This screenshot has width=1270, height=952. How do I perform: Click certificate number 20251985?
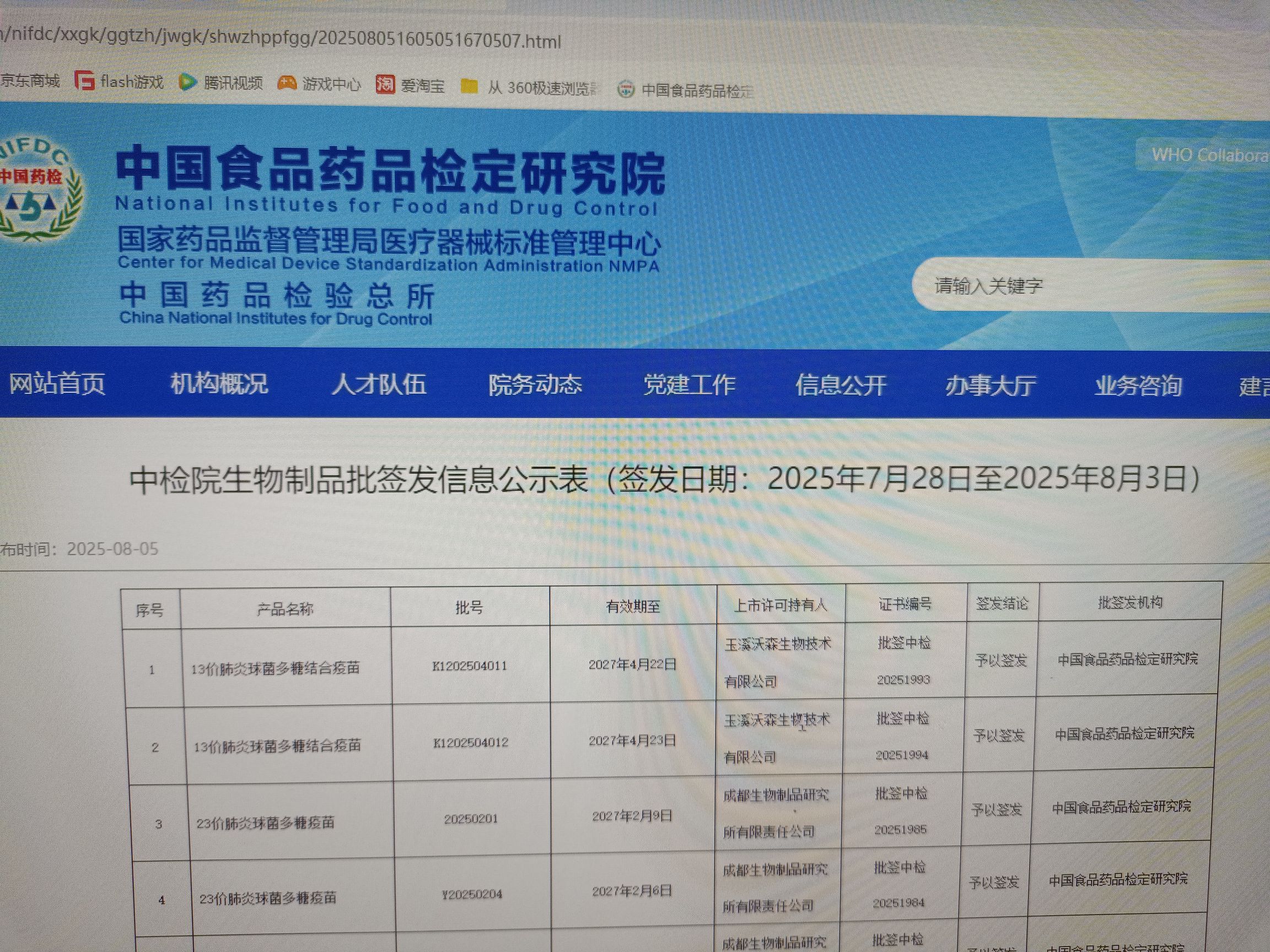[900, 829]
